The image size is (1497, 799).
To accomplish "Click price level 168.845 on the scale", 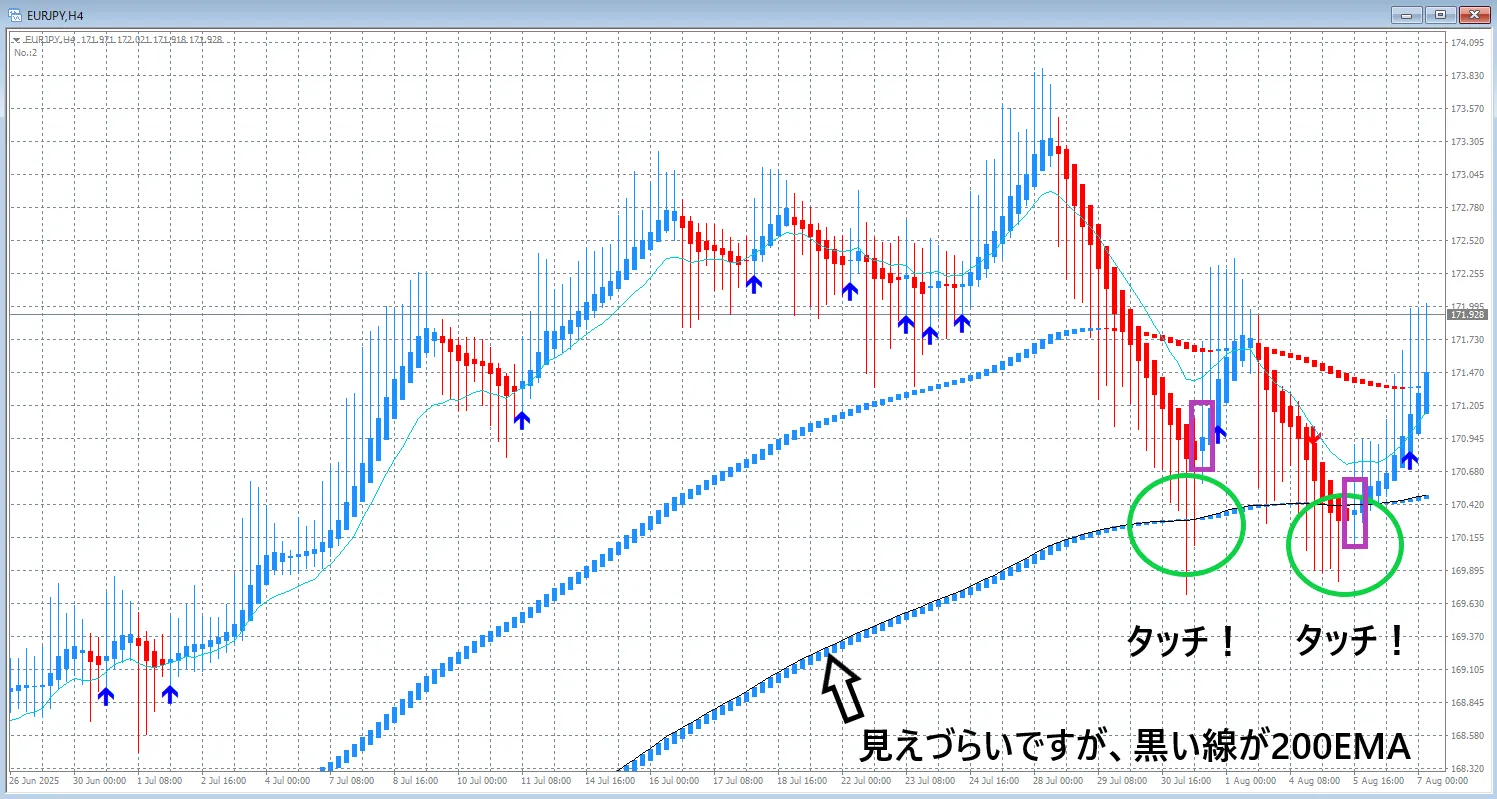I will click(1467, 702).
